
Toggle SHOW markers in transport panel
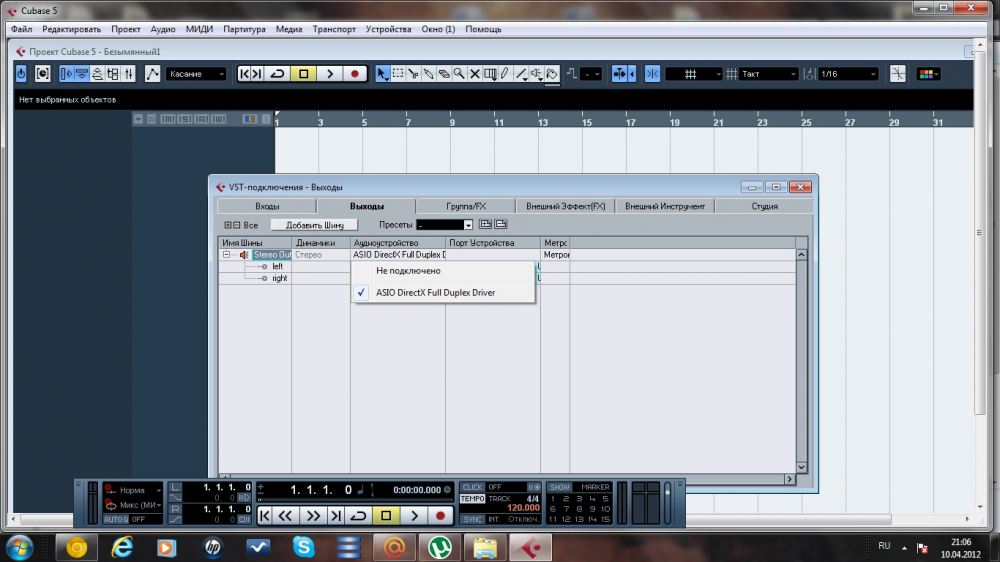tap(559, 487)
